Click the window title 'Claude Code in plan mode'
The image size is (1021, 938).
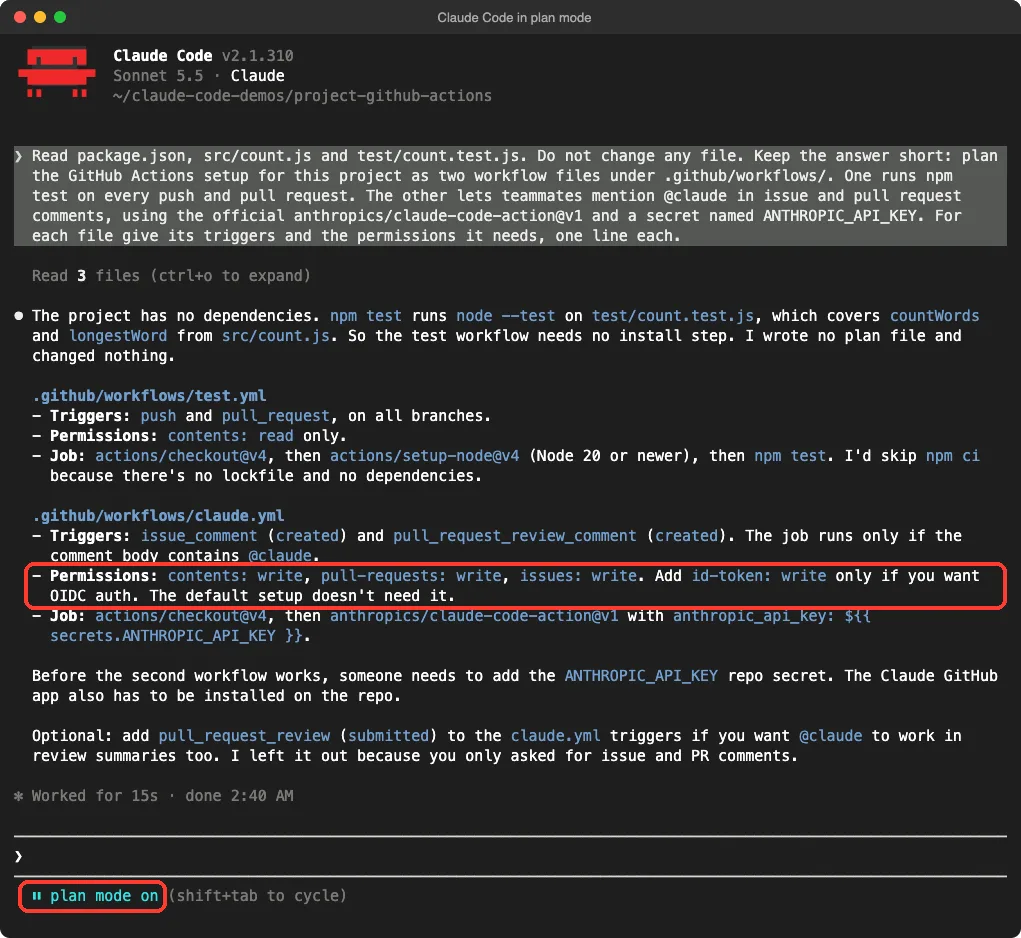[514, 18]
